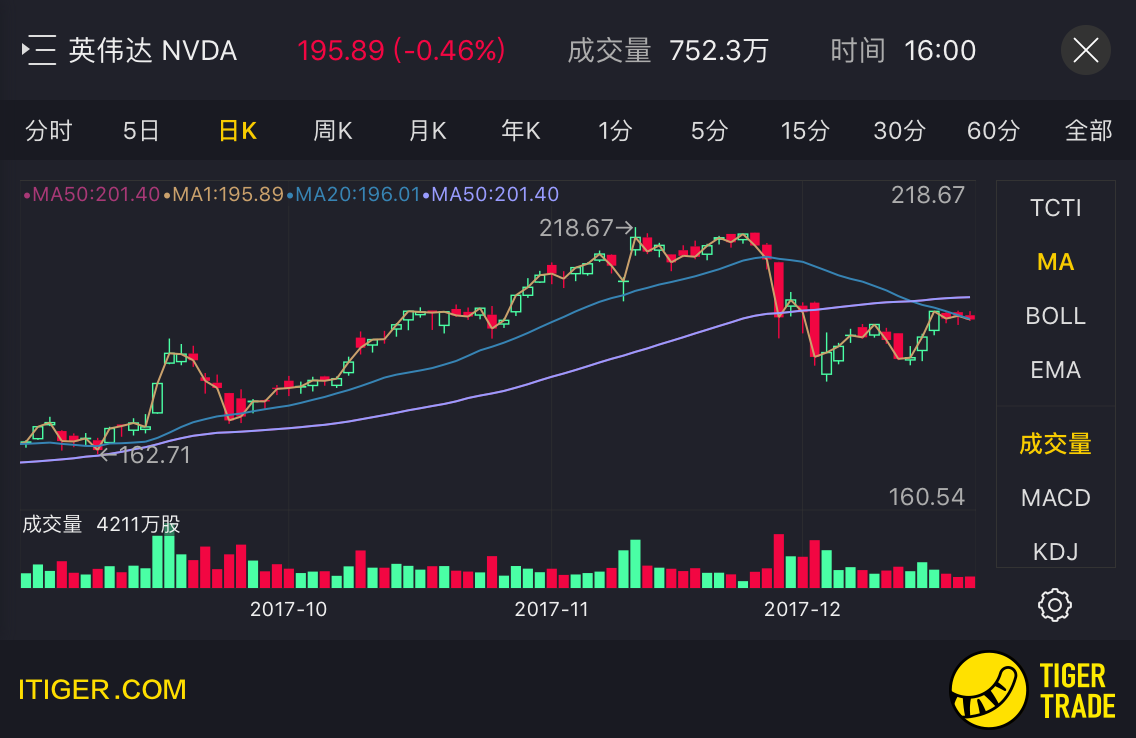Screen dimensions: 1136x738
Task: Select the 1分 interval tab
Action: click(615, 131)
